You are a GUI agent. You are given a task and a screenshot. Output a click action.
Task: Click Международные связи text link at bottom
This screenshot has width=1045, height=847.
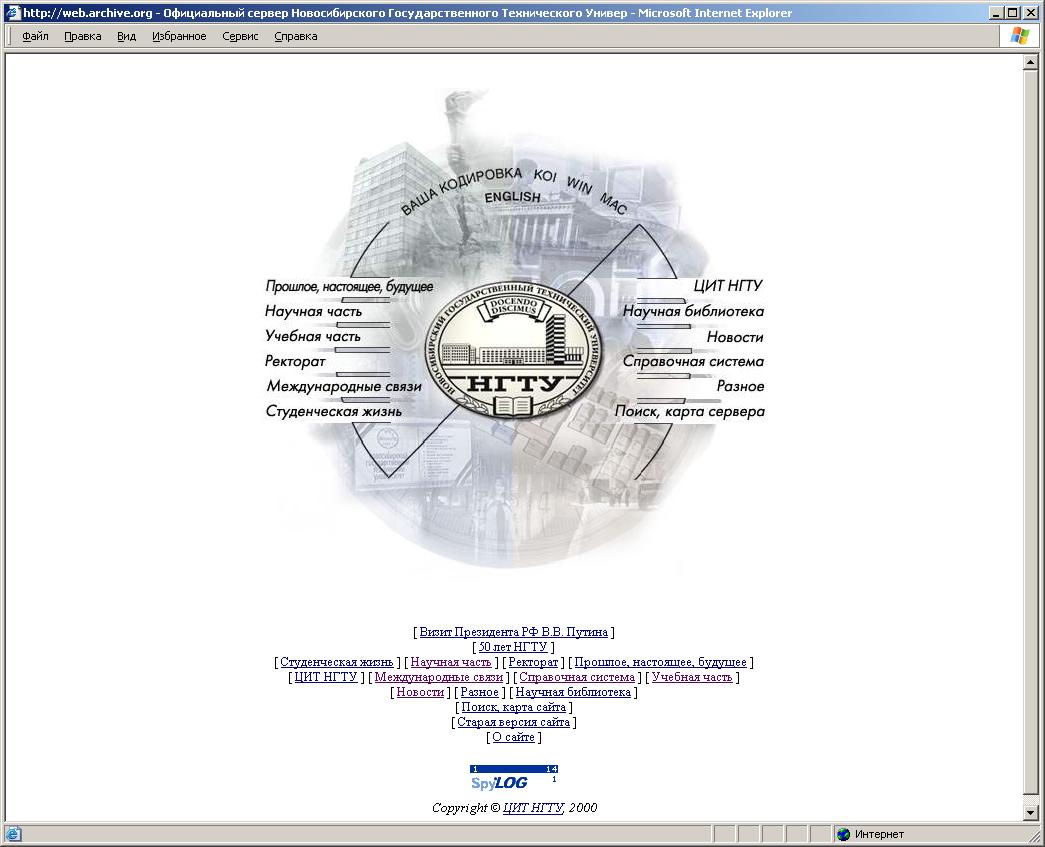tap(439, 677)
